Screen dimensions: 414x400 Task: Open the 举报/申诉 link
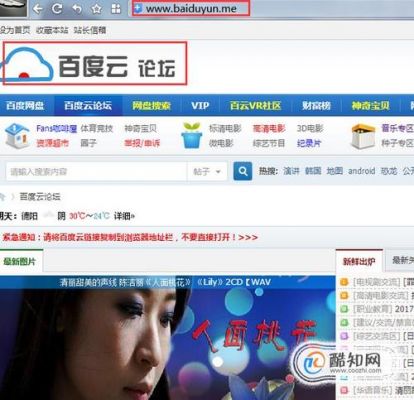coord(142,143)
